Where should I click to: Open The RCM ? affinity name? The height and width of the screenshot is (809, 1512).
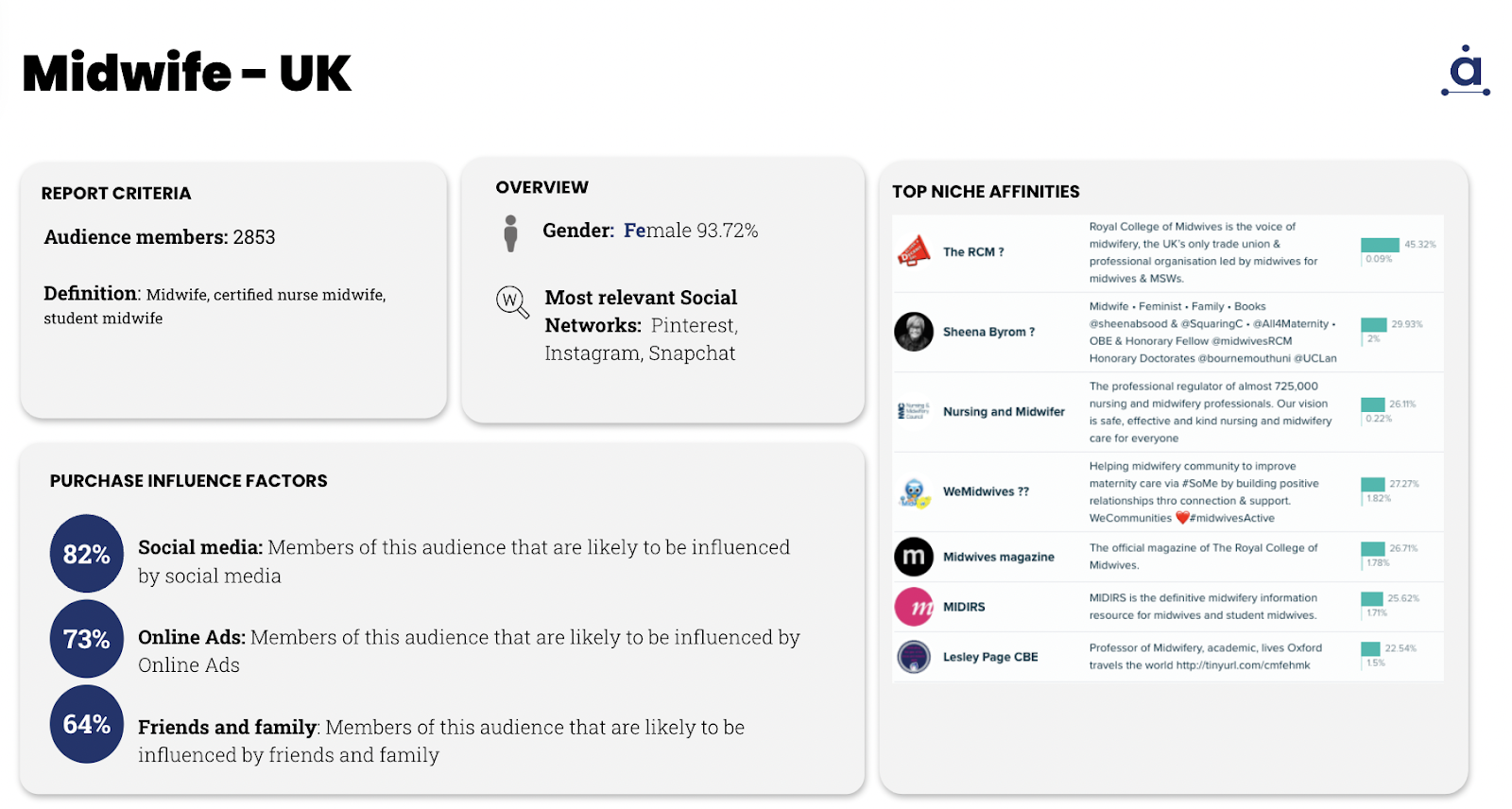(x=973, y=252)
